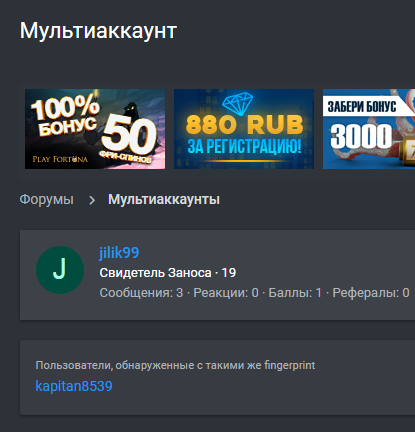Open the jilik99 username link
This screenshot has width=415, height=432.
tap(119, 253)
